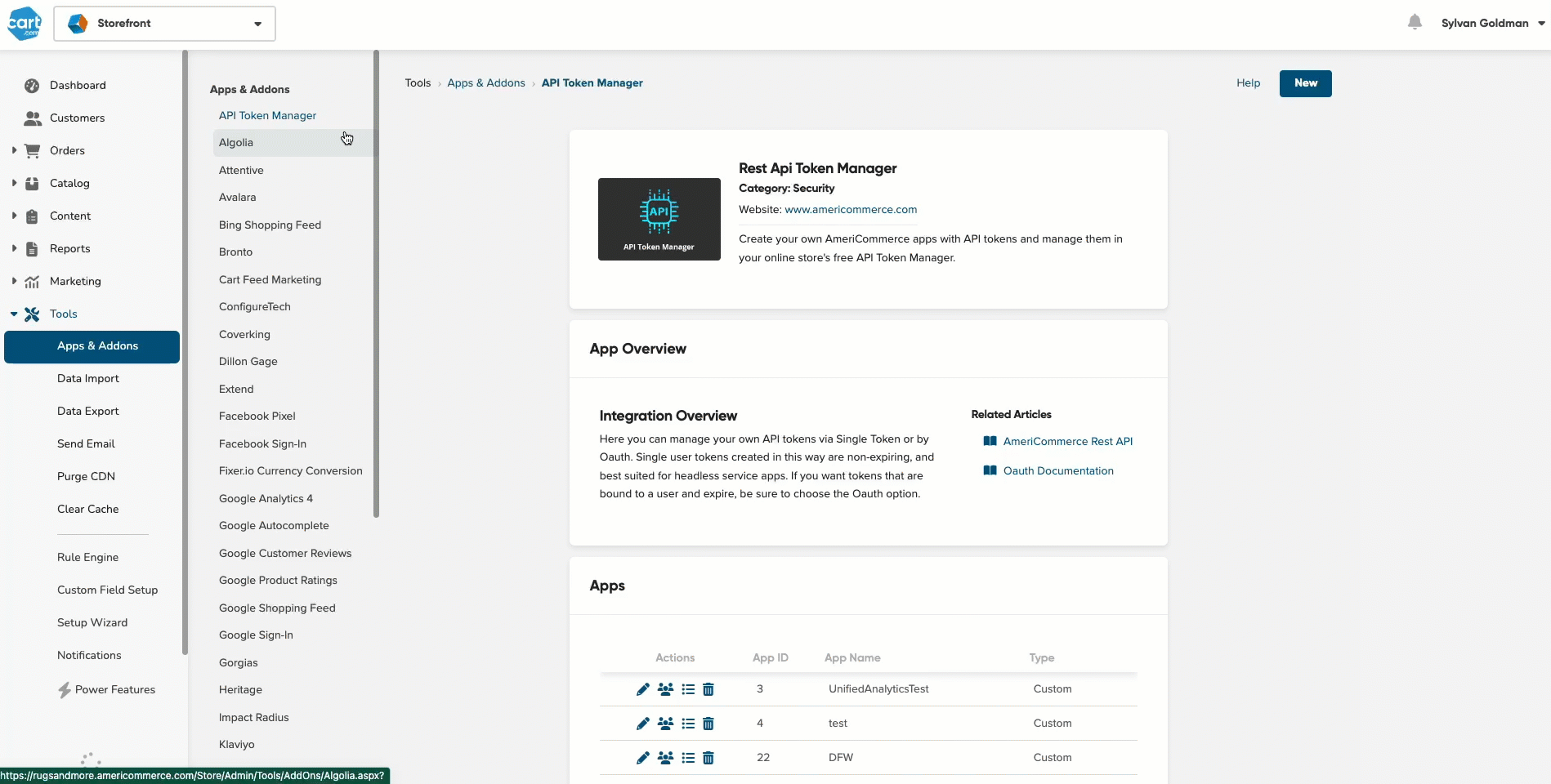This screenshot has width=1551, height=784.
Task: Open users icon for the test app
Action: coord(666,724)
